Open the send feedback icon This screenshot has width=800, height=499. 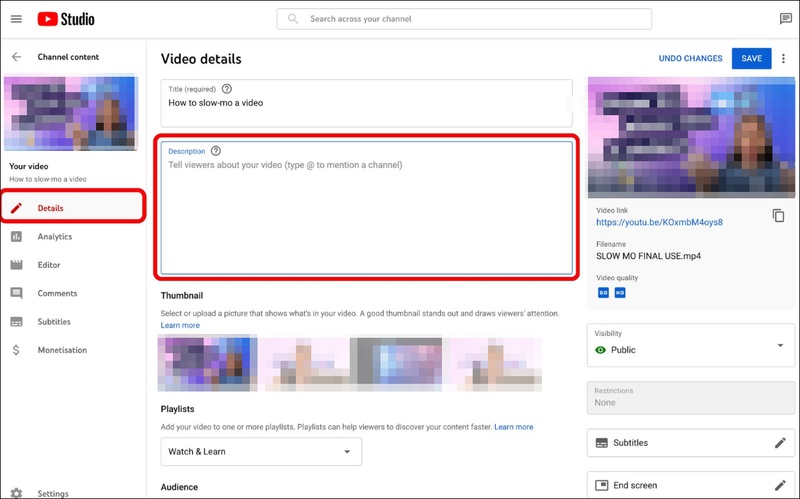click(x=785, y=19)
